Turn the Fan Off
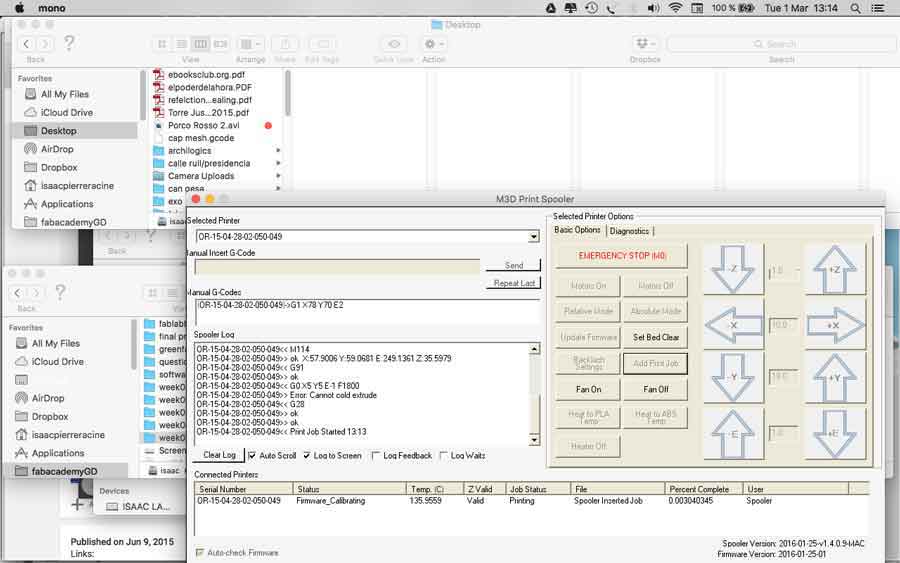This screenshot has width=900, height=563. (x=655, y=389)
